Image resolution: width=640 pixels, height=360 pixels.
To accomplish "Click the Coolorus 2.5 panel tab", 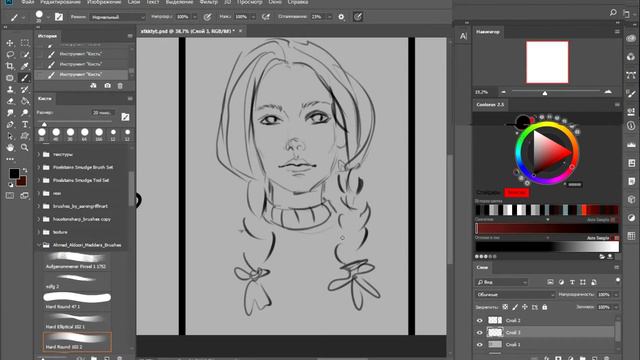I will (x=490, y=104).
